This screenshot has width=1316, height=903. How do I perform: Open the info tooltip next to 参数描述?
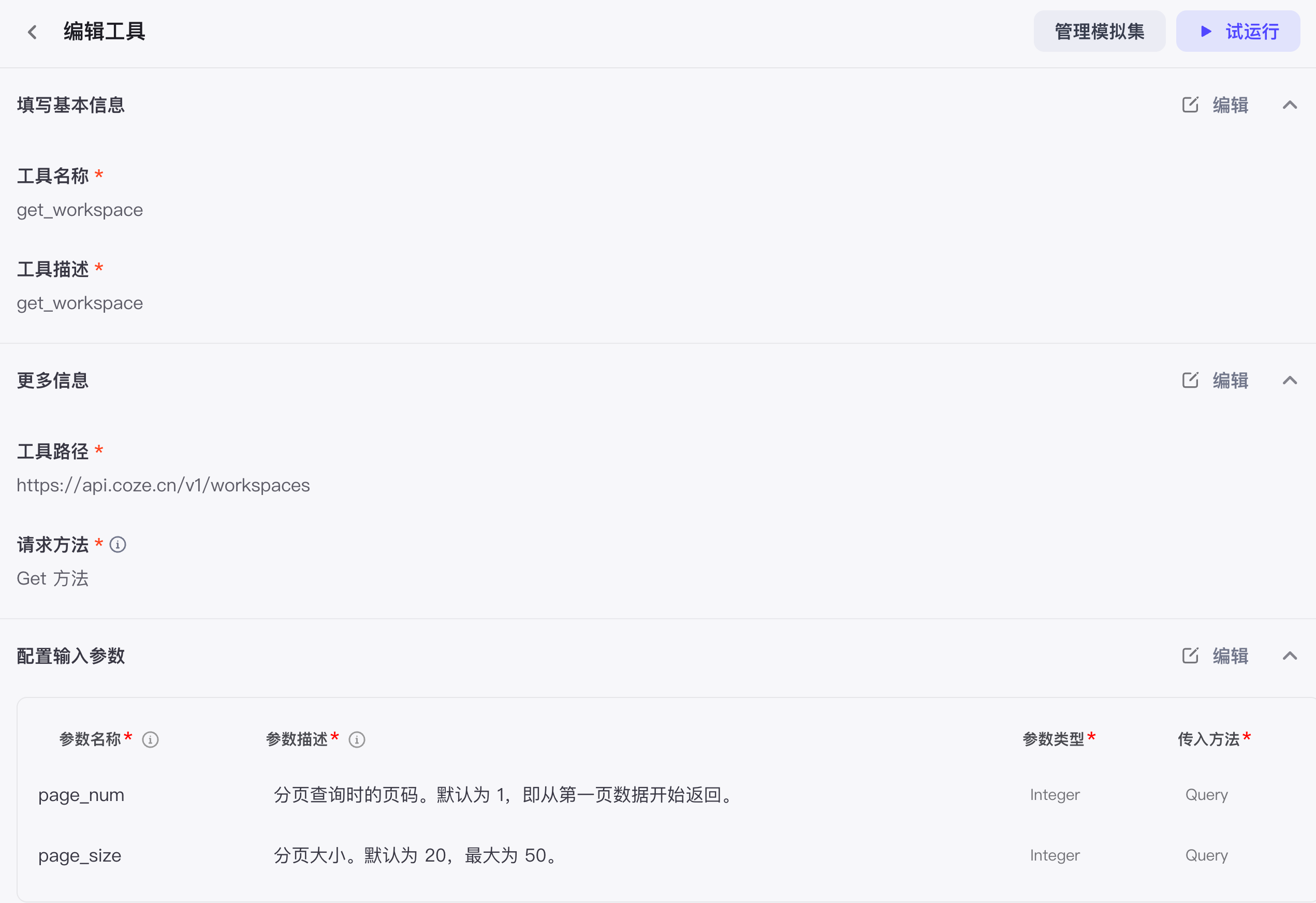(356, 739)
